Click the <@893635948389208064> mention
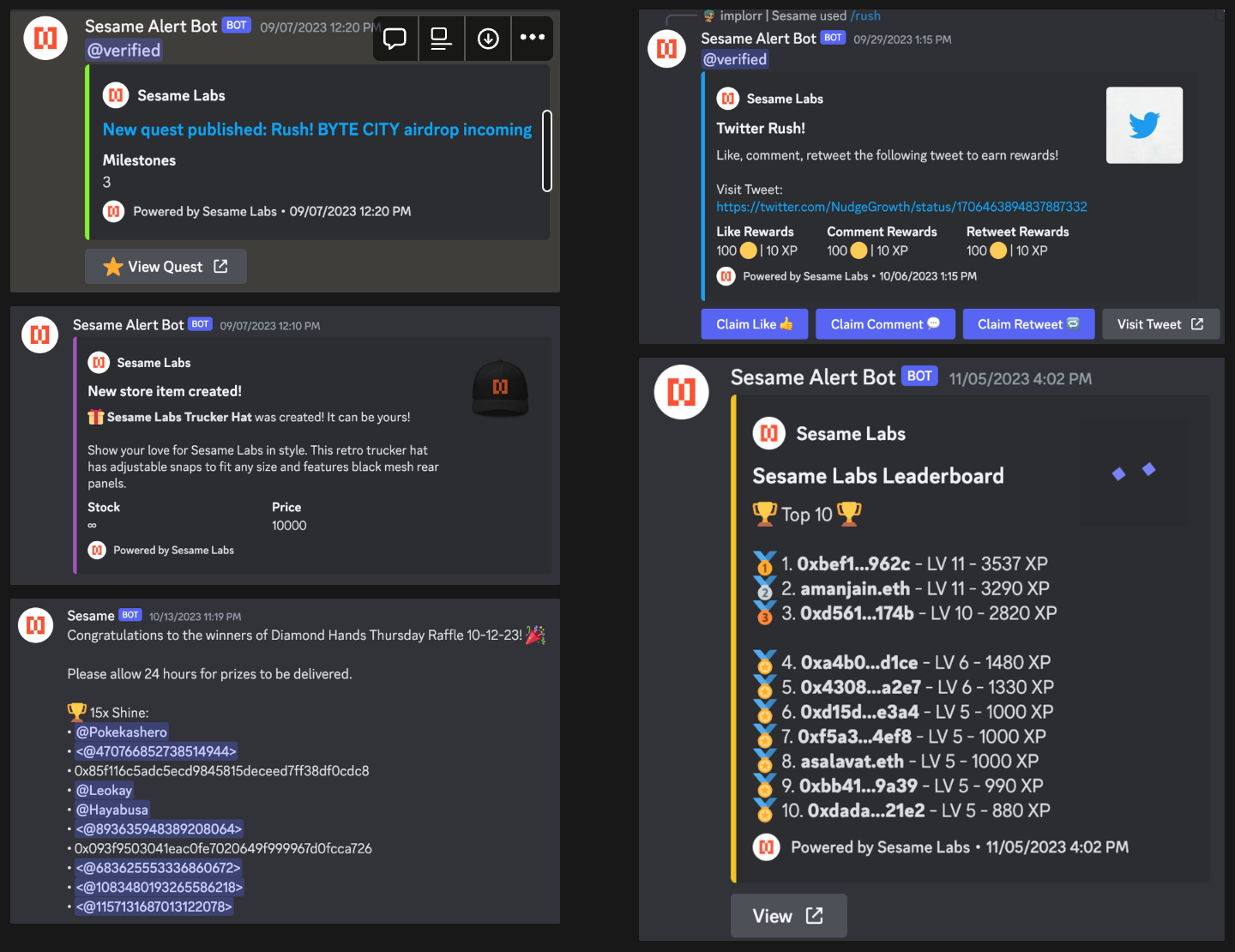 coord(159,828)
